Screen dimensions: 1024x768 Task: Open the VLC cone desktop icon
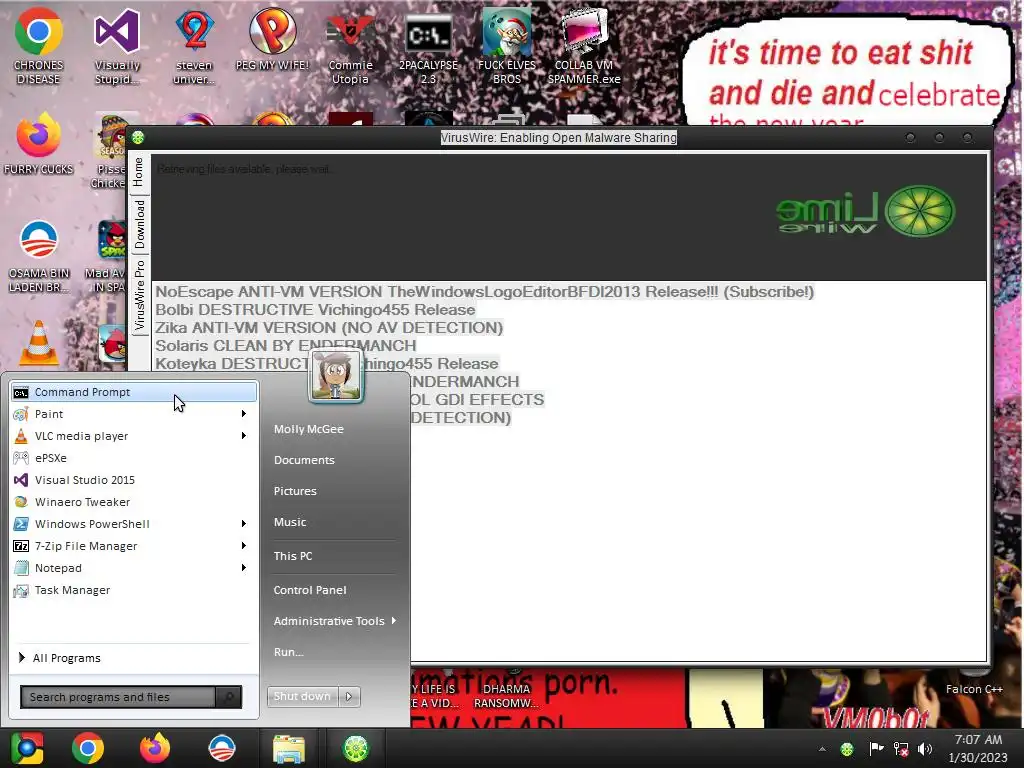[x=39, y=343]
